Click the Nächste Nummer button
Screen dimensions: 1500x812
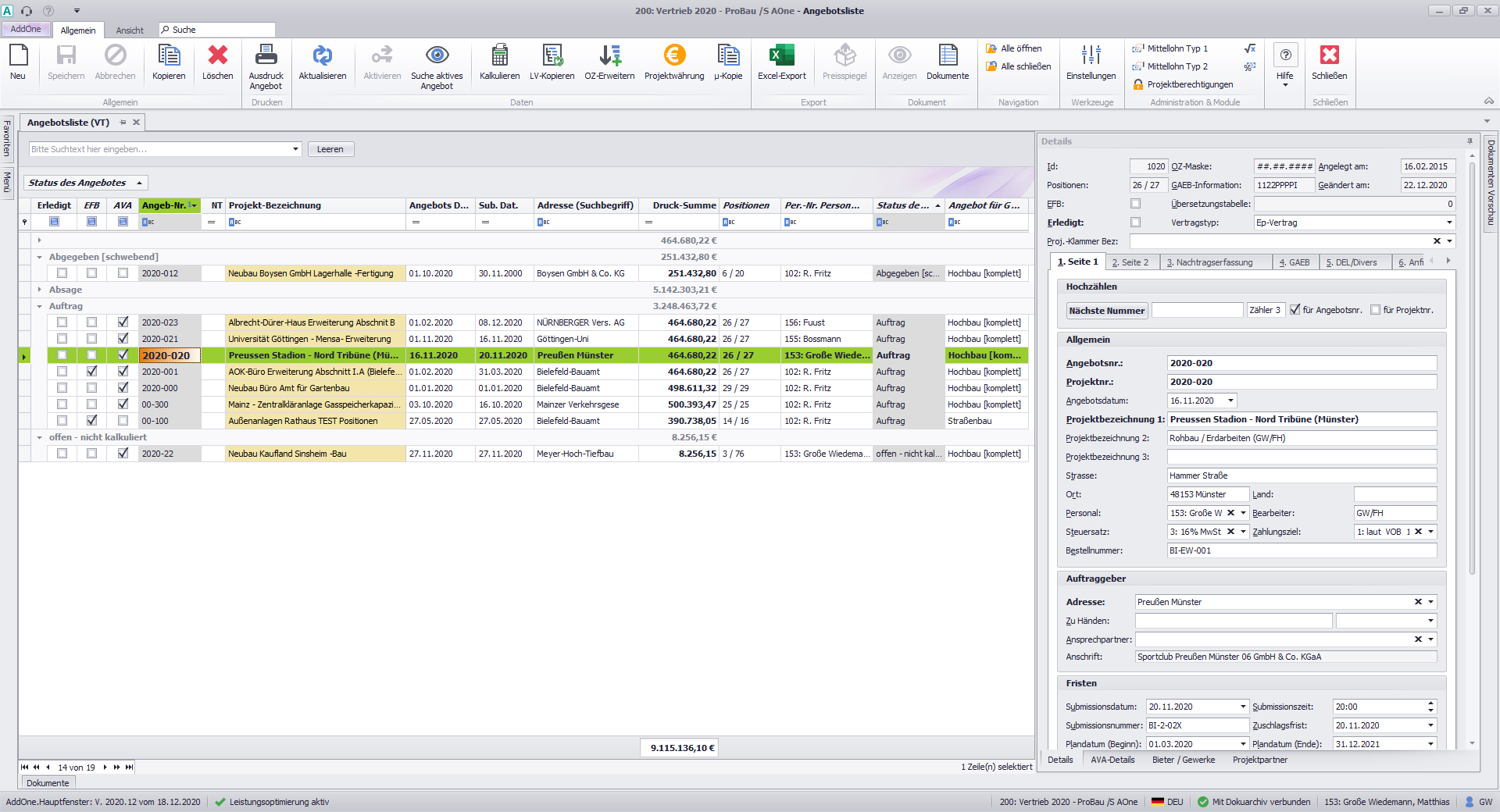click(1106, 311)
